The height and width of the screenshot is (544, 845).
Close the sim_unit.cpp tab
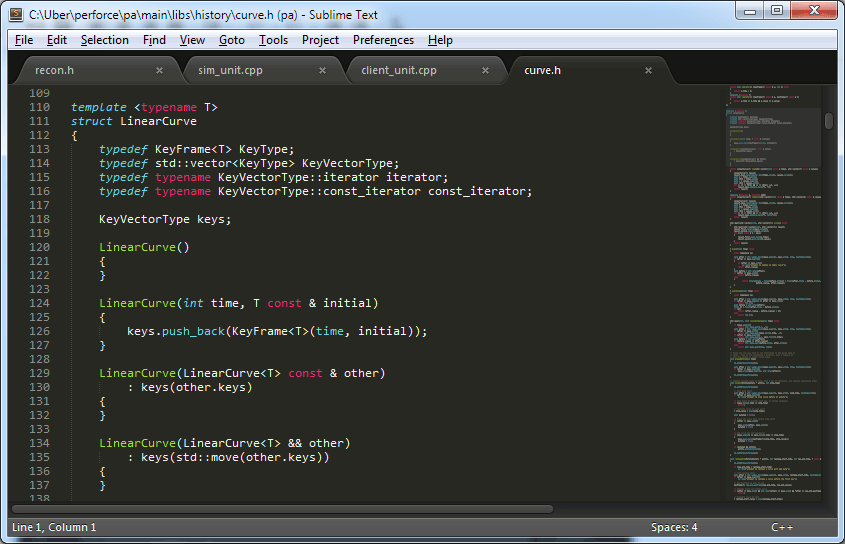coord(322,71)
